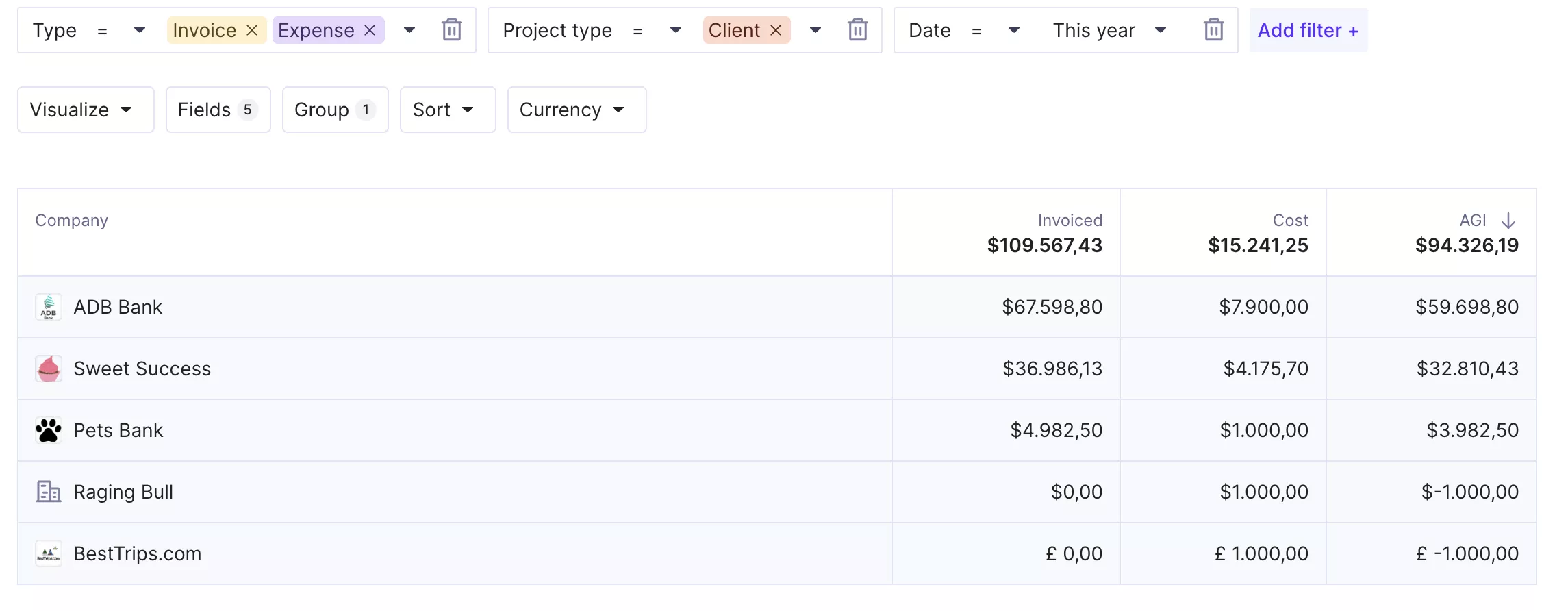Expand the Currency dropdown

click(x=576, y=110)
